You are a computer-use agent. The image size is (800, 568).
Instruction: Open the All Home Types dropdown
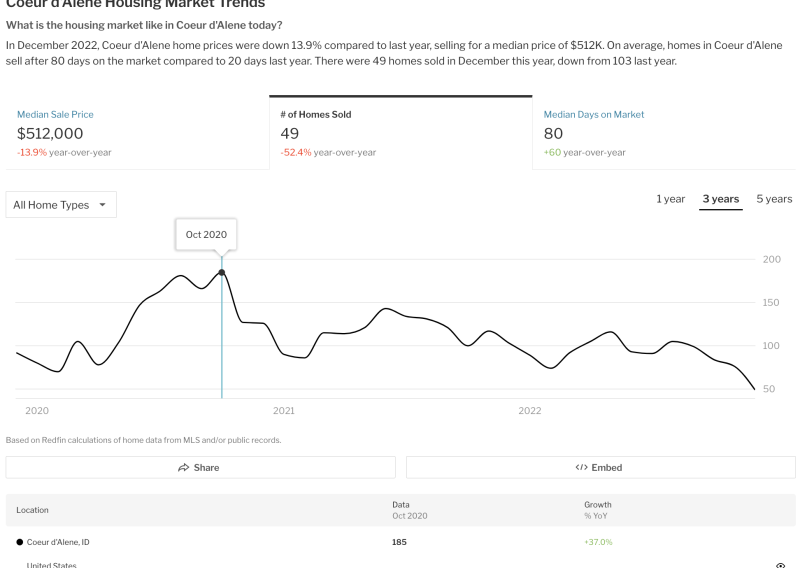(60, 205)
